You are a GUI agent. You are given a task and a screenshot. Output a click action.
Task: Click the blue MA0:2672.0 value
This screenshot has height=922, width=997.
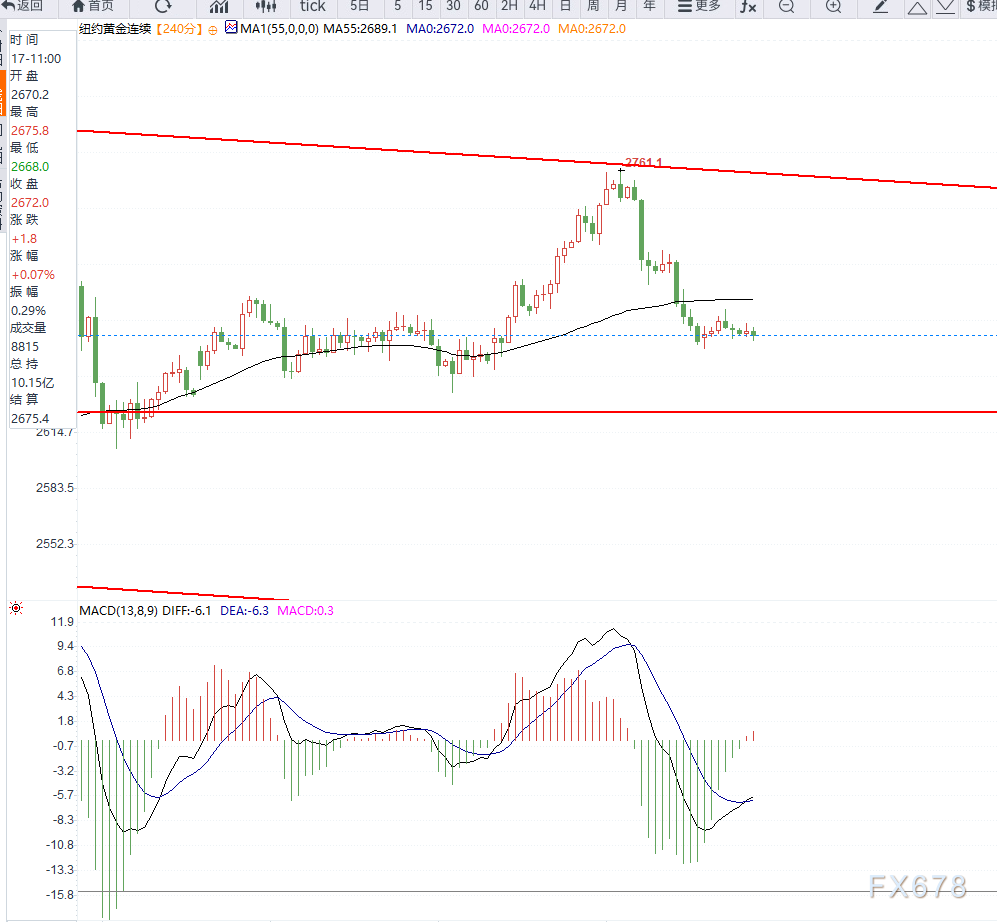(x=440, y=29)
